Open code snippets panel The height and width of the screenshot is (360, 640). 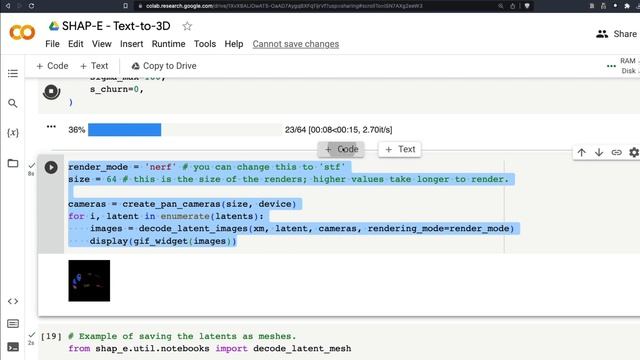pyautogui.click(x=13, y=301)
